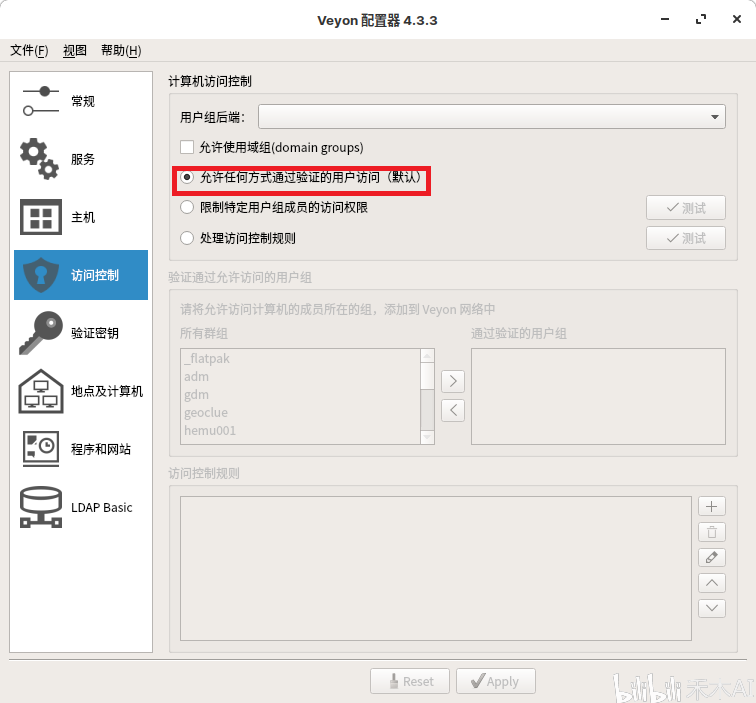Open the 地点及计算机 page
This screenshot has width=756, height=703.
click(x=81, y=391)
